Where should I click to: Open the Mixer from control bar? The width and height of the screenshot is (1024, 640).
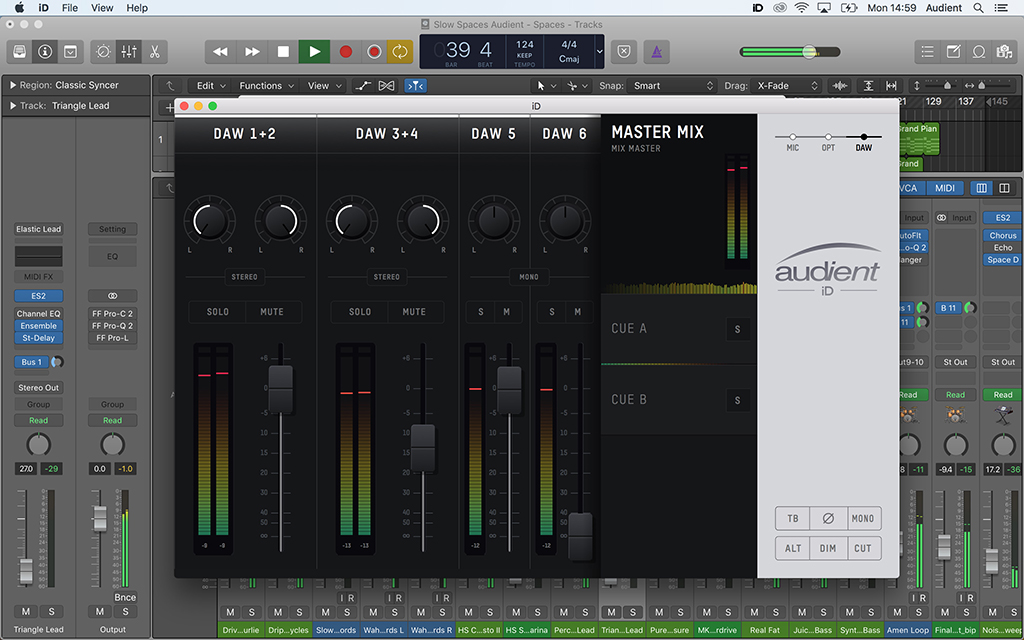click(129, 51)
